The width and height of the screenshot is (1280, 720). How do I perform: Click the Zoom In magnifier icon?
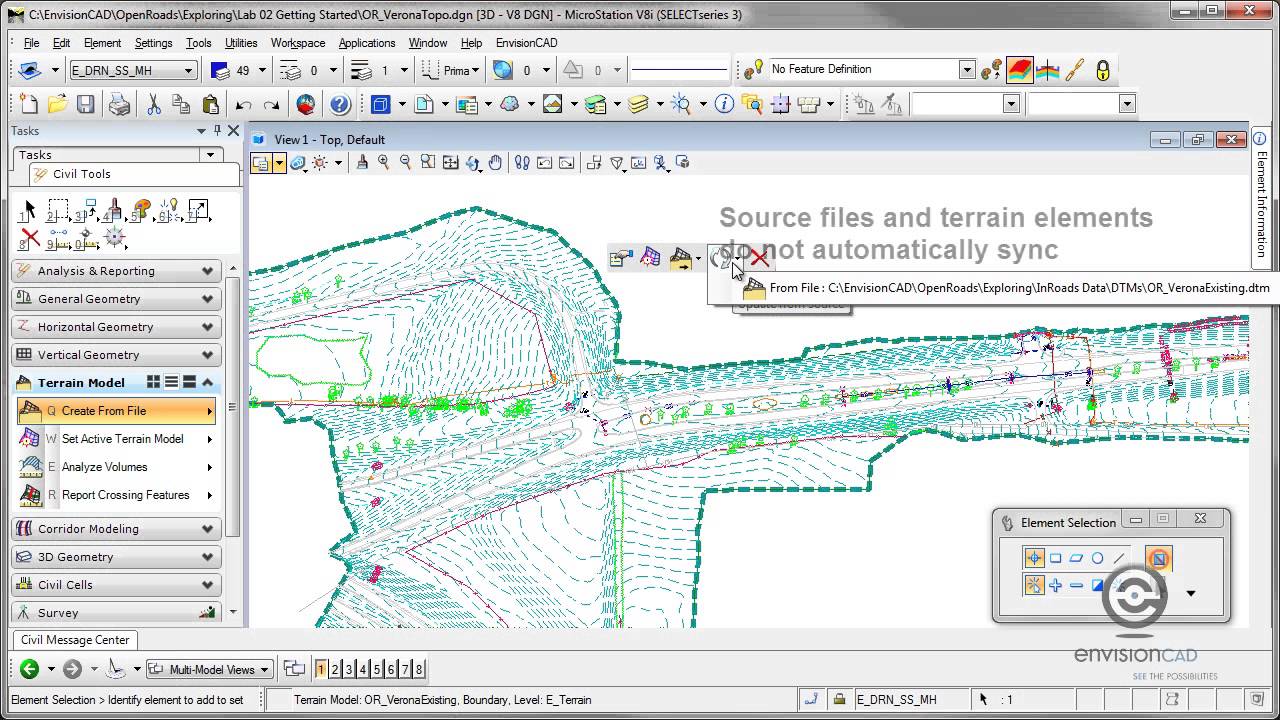tap(383, 163)
